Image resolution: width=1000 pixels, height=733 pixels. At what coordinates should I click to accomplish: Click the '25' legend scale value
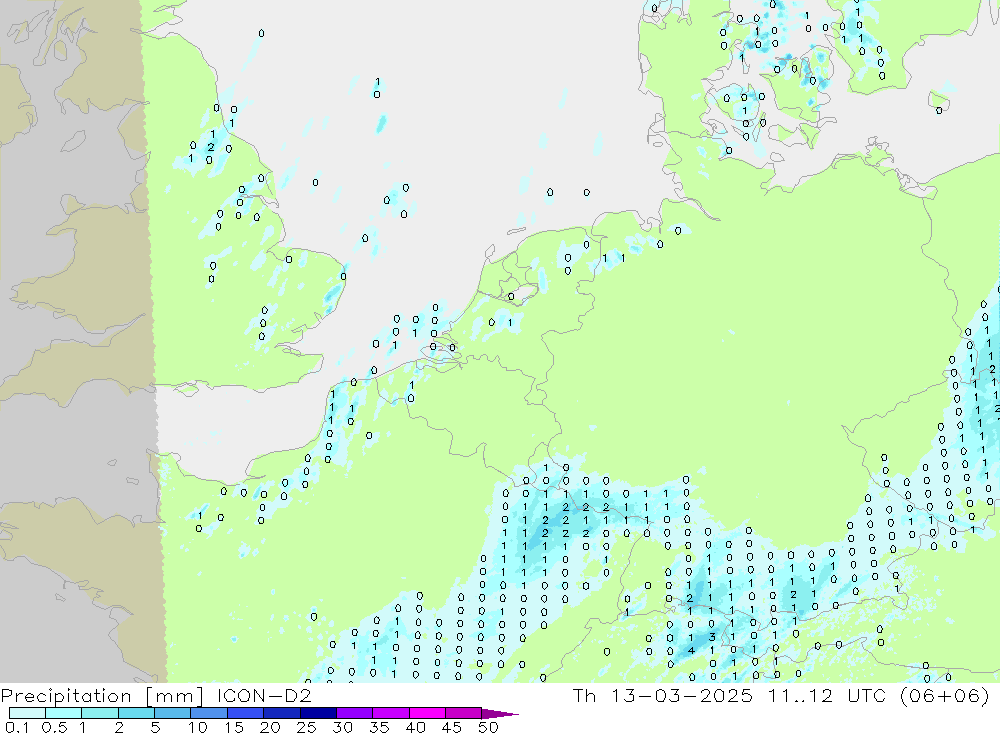point(306,727)
